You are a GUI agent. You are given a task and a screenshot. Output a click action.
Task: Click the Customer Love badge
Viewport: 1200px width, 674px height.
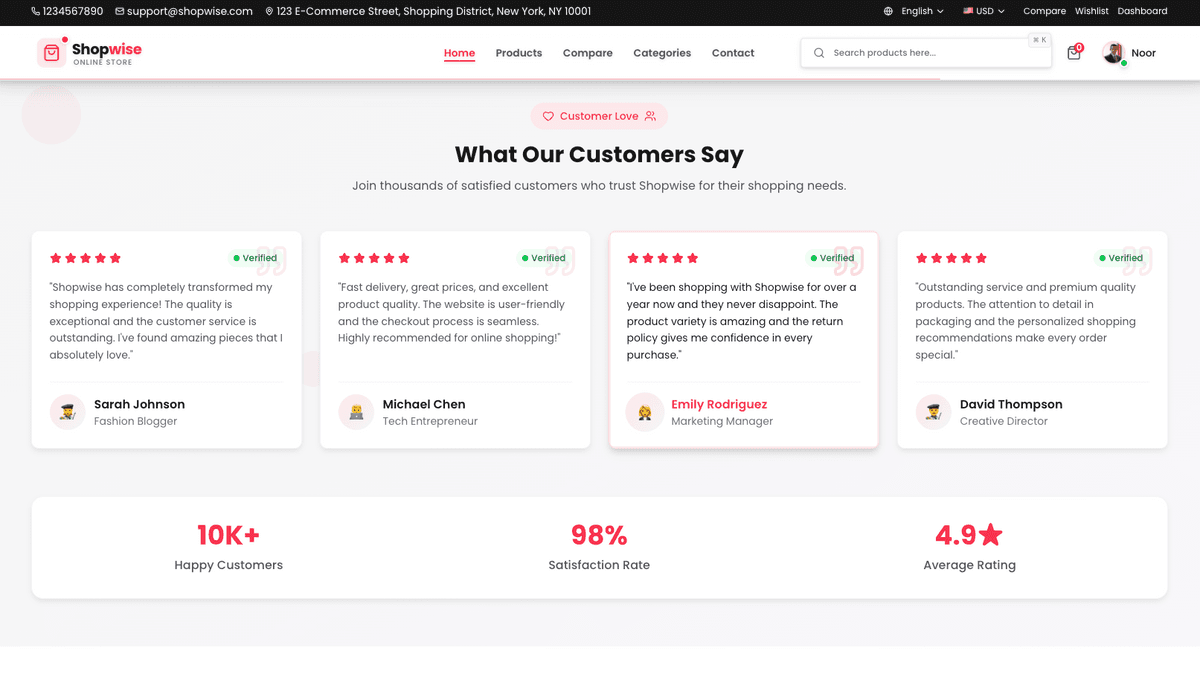pos(599,116)
